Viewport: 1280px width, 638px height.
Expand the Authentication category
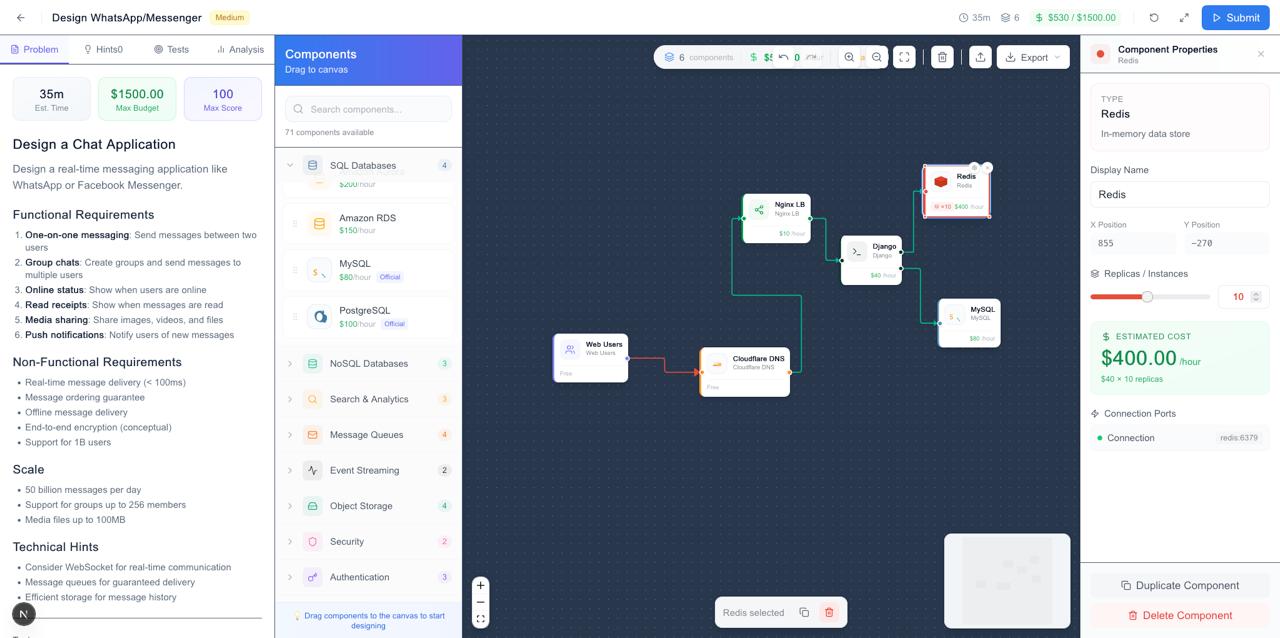click(368, 577)
